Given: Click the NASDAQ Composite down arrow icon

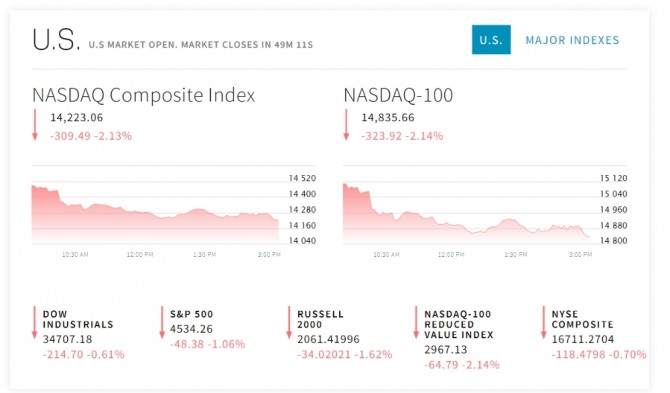Looking at the screenshot, I should tap(35, 125).
